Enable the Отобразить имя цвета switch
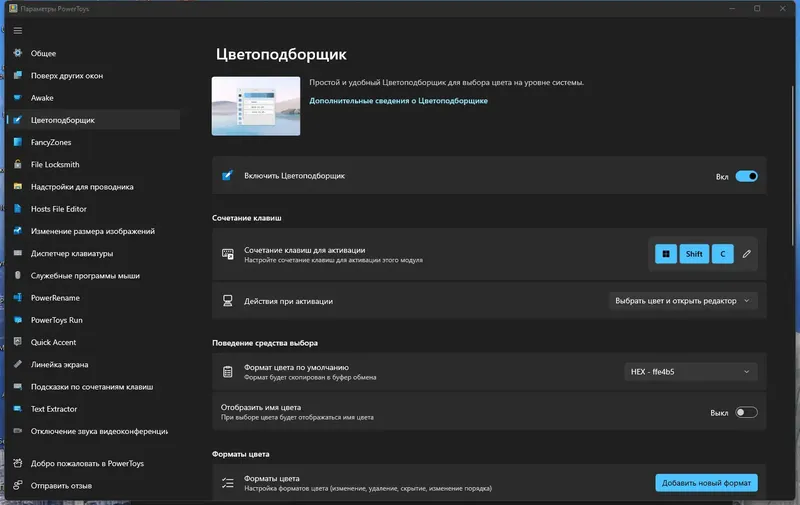Screen dimensions: 800x505 click(x=746, y=412)
